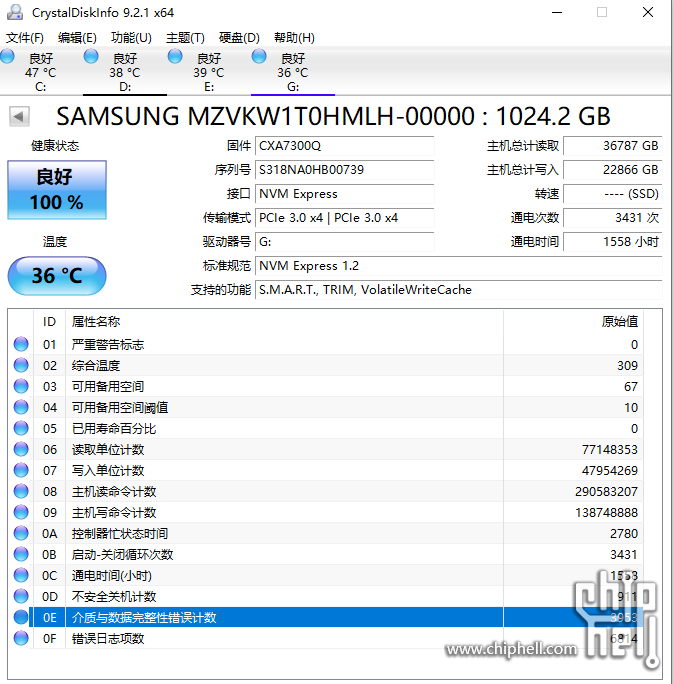This screenshot has width=673, height=684.
Task: Open the 主题(T) menu
Action: coord(185,38)
